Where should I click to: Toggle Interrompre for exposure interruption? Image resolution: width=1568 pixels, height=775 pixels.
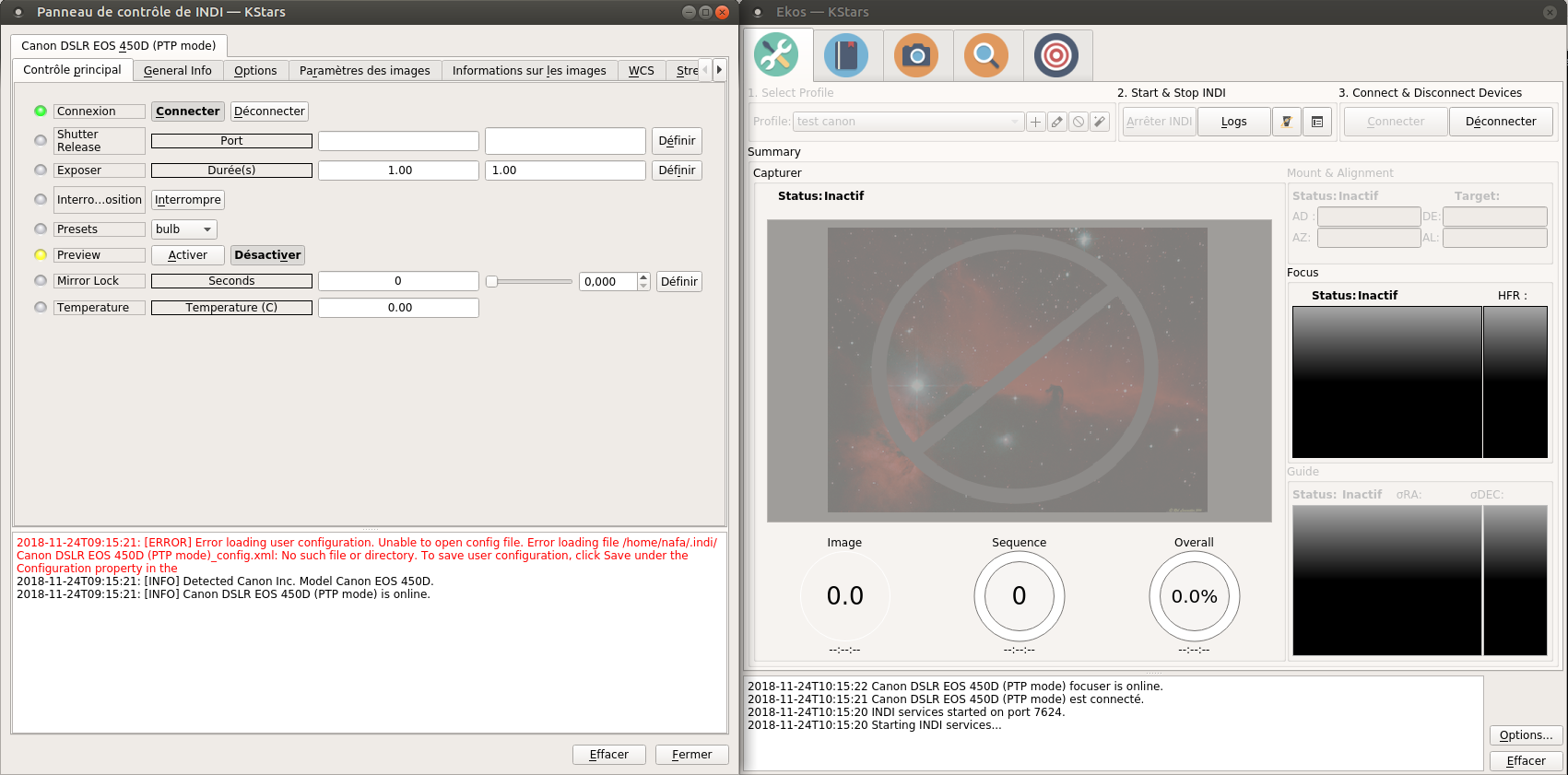pyautogui.click(x=188, y=200)
